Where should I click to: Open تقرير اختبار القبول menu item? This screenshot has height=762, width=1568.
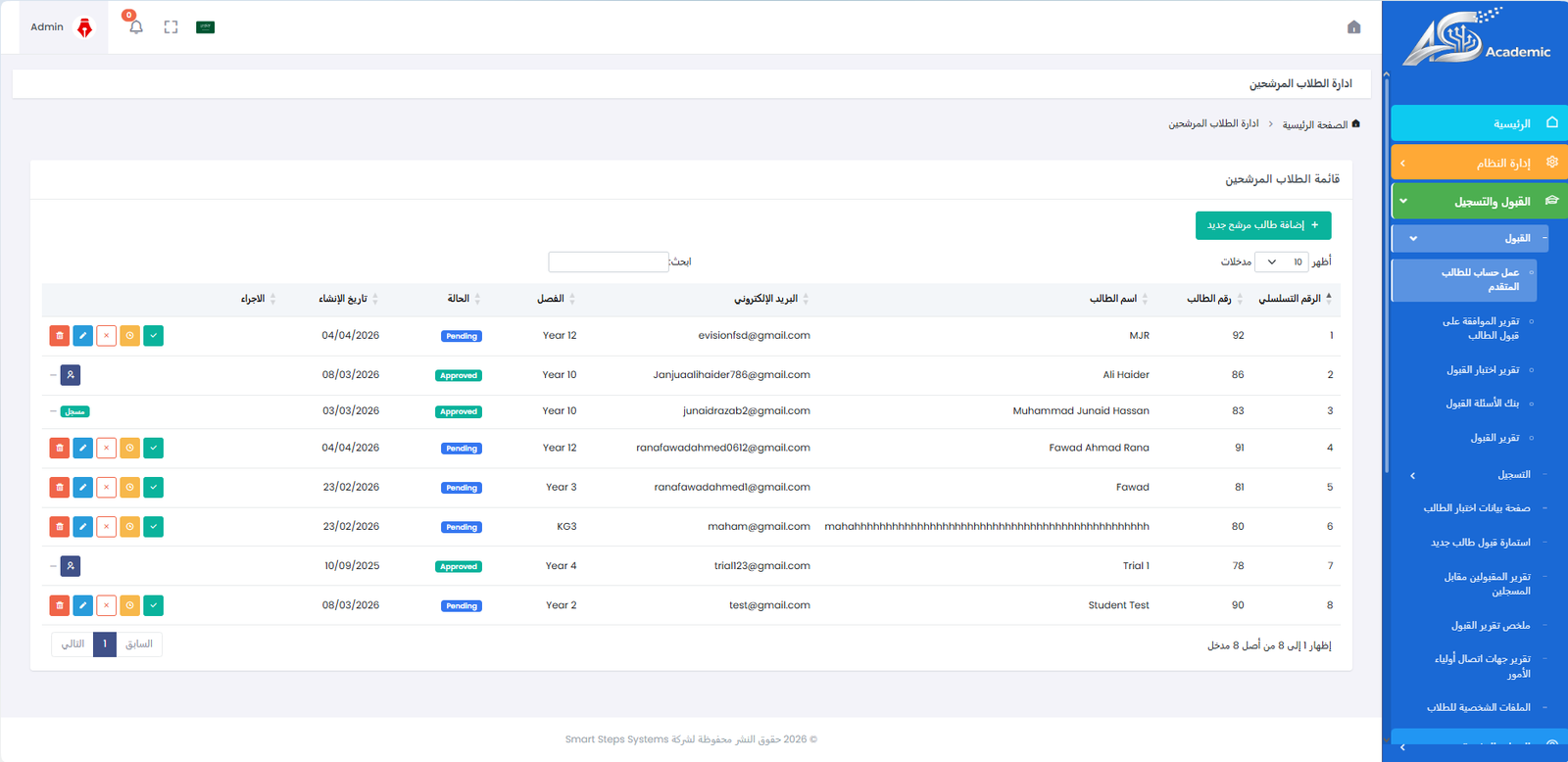click(x=1482, y=370)
